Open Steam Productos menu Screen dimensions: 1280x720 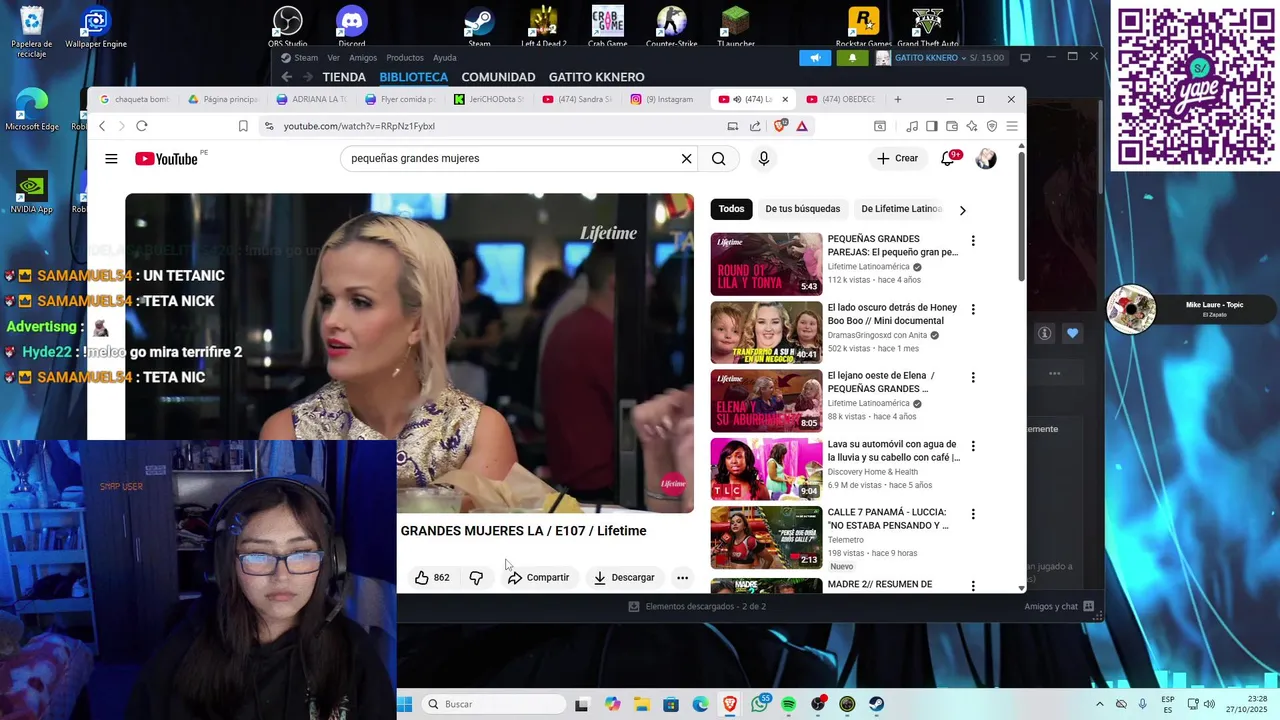405,58
